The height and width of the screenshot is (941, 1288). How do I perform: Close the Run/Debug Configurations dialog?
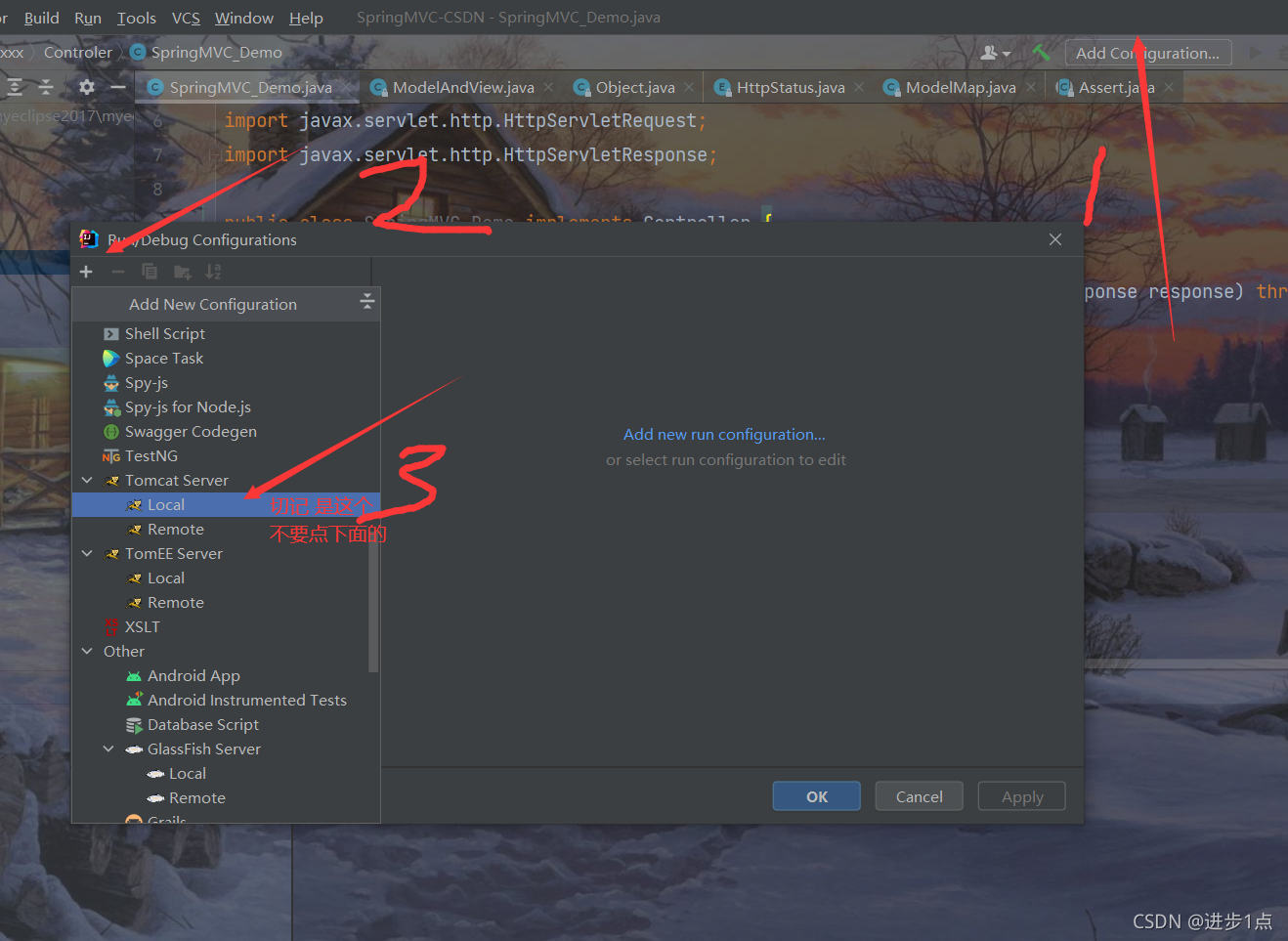(x=1055, y=239)
